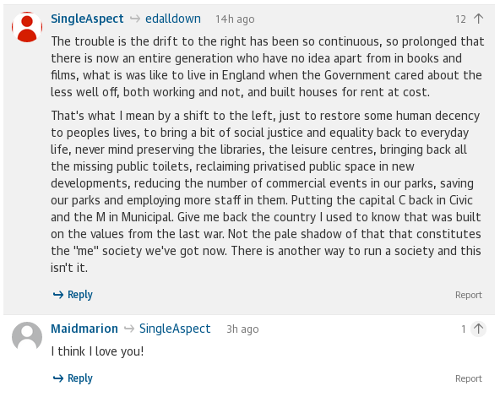
Task: Click the reply arrow icon under SingleAspect's comment
Action: point(58,295)
